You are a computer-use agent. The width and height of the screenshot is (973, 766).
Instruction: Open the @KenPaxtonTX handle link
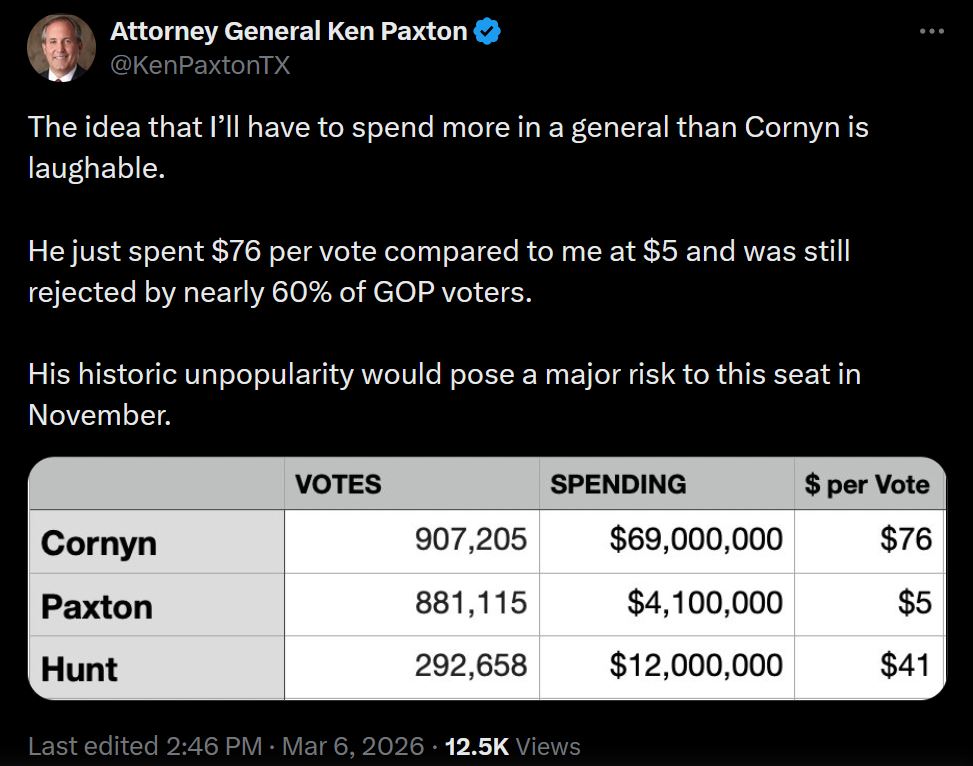coord(200,65)
